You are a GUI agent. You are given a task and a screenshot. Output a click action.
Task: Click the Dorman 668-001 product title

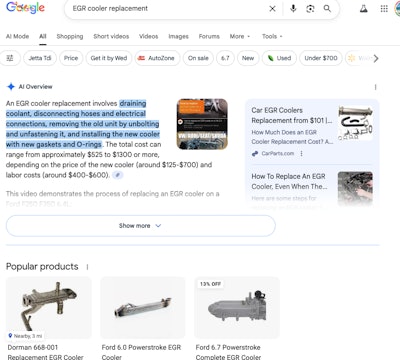(x=45, y=352)
